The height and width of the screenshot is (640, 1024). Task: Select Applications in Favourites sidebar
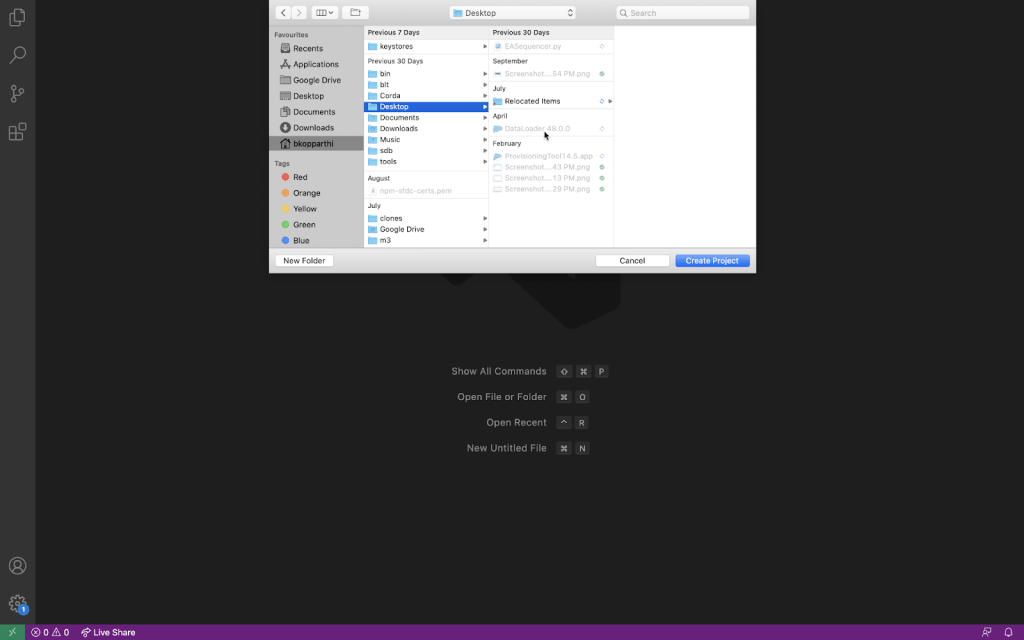click(315, 64)
